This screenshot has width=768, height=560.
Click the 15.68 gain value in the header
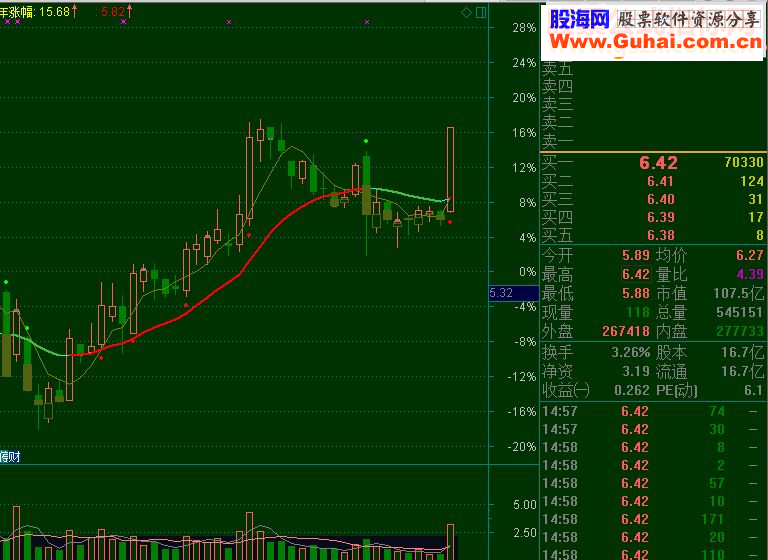54,12
